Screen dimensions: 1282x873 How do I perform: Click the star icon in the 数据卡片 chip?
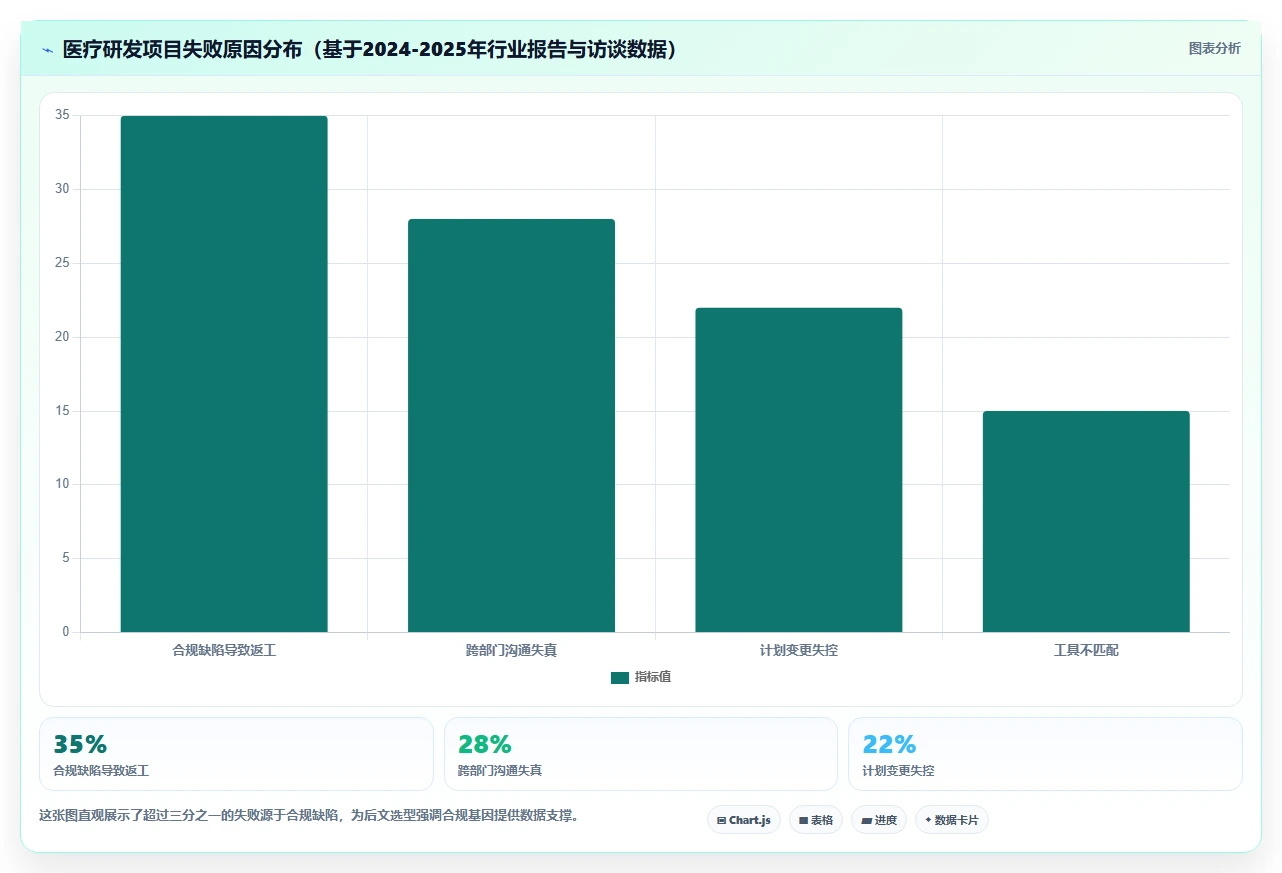(x=928, y=820)
